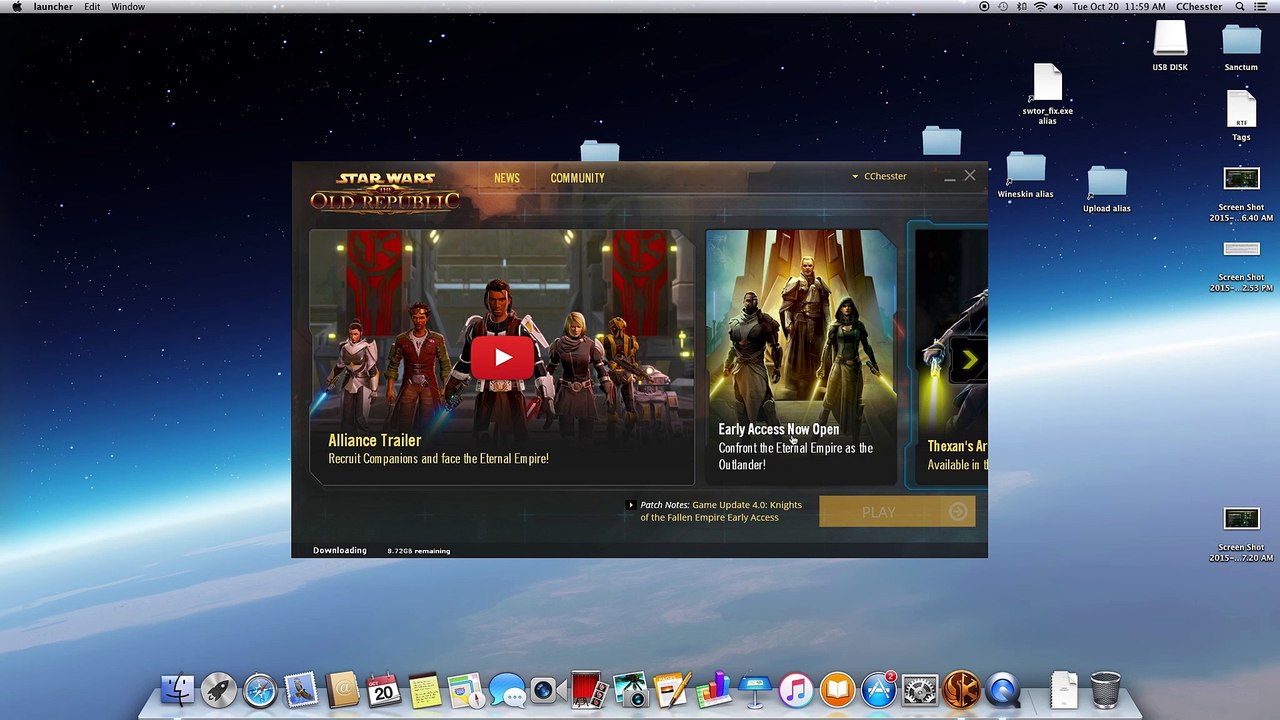The height and width of the screenshot is (720, 1280).
Task: Open the NEWS tab in launcher
Action: click(507, 178)
